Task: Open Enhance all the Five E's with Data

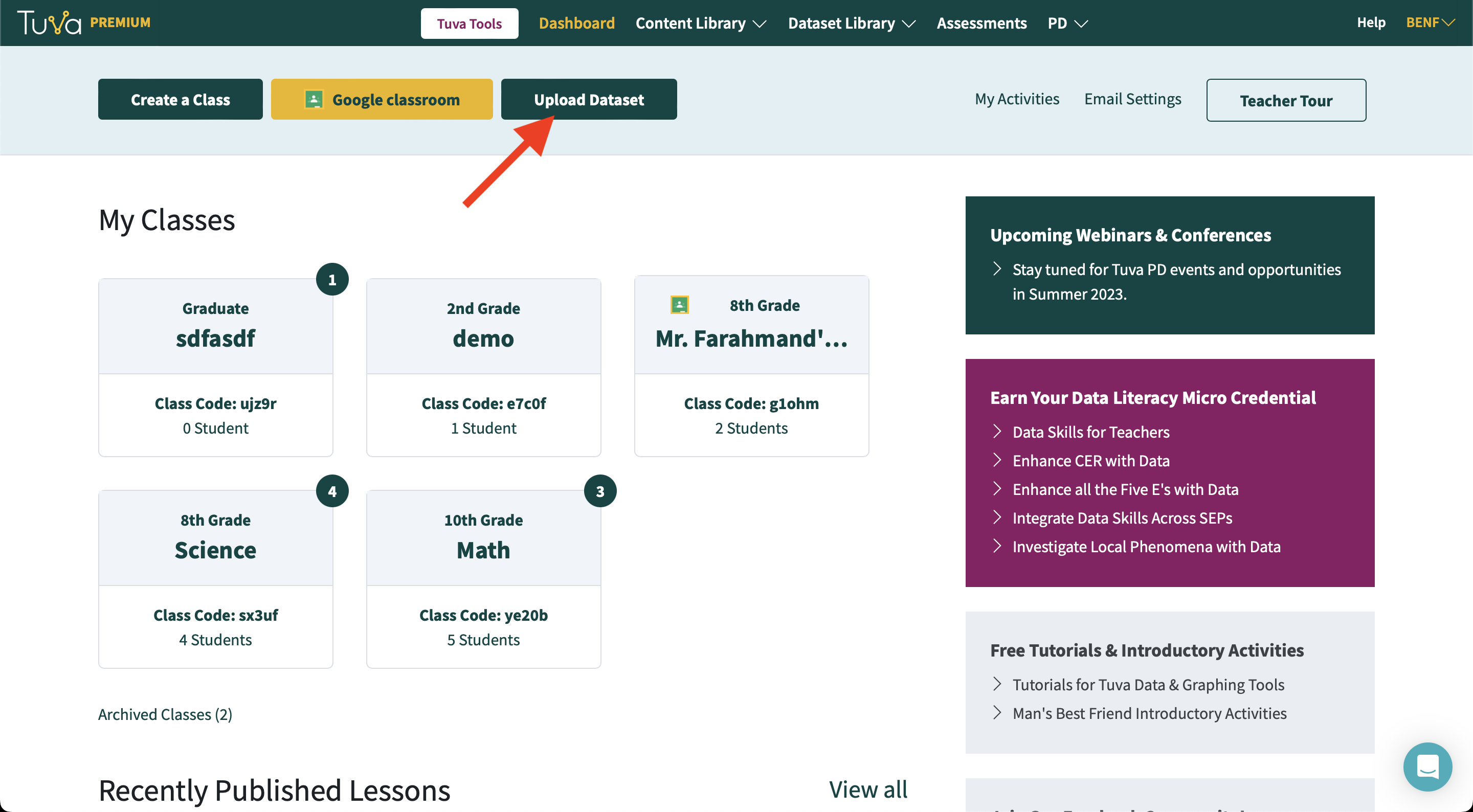Action: pos(1125,489)
